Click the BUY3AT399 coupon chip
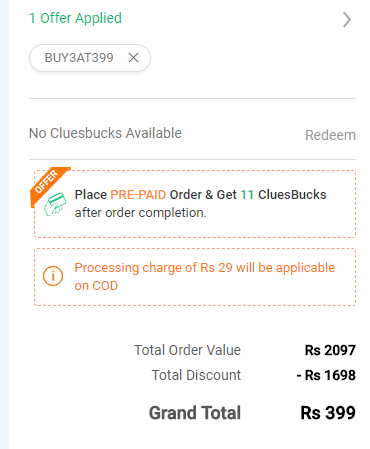 tap(90, 58)
